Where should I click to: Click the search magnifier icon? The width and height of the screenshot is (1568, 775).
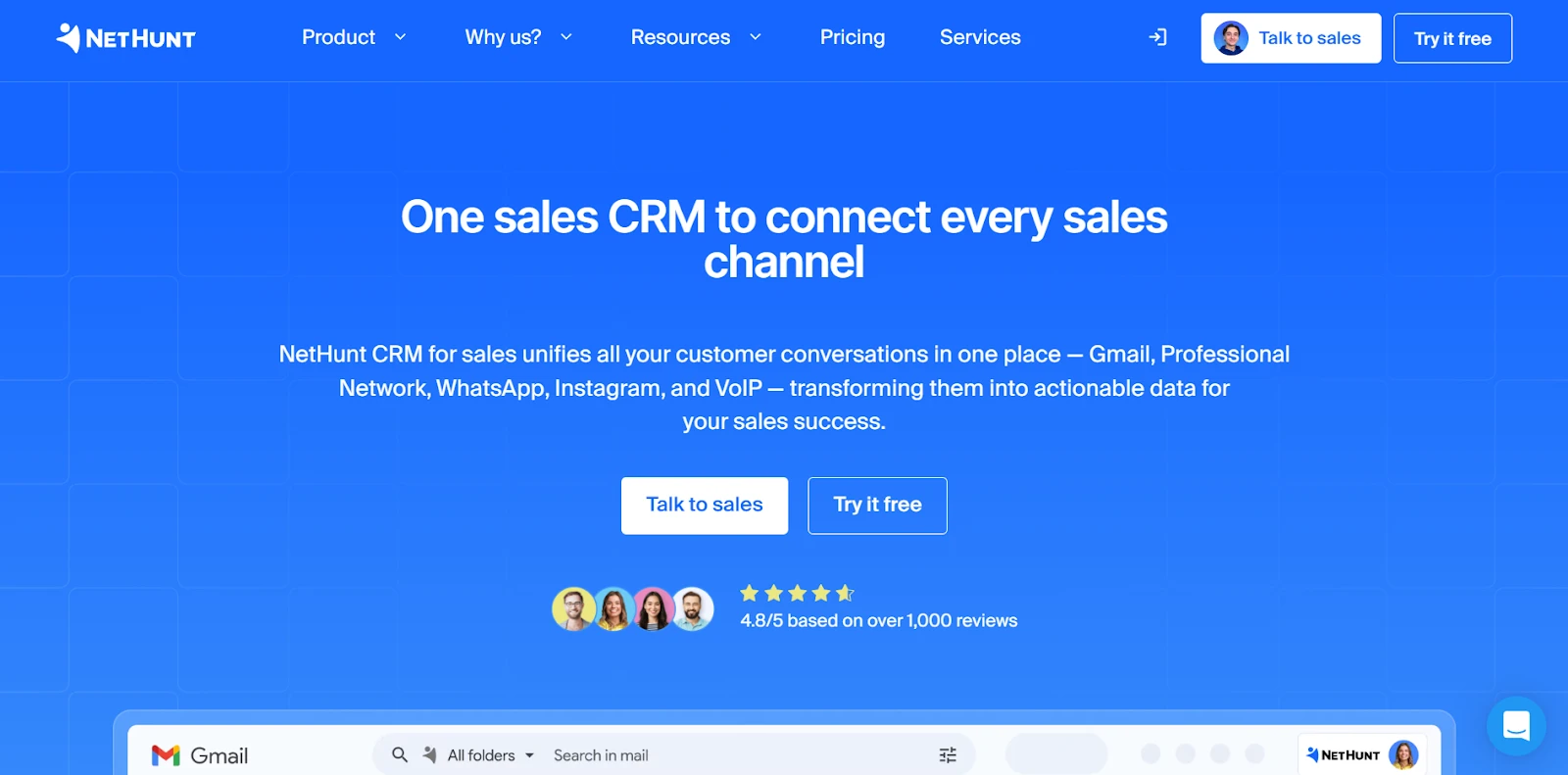pyautogui.click(x=400, y=755)
